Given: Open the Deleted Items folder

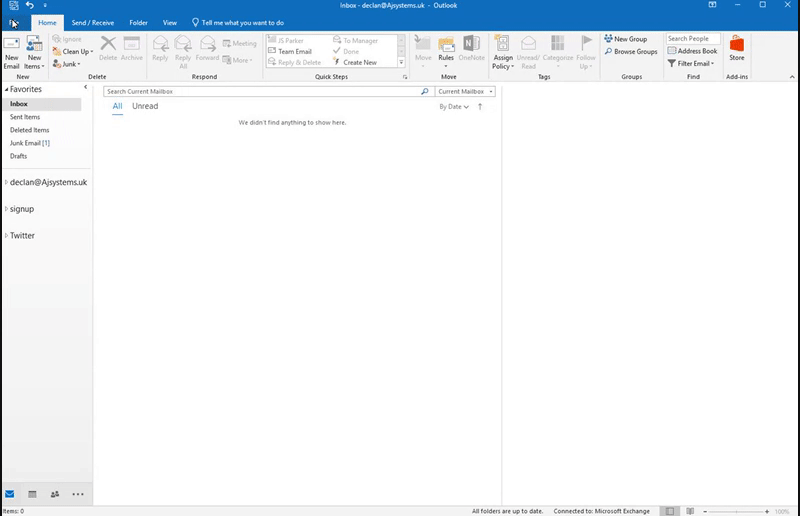Looking at the screenshot, I should 30,130.
